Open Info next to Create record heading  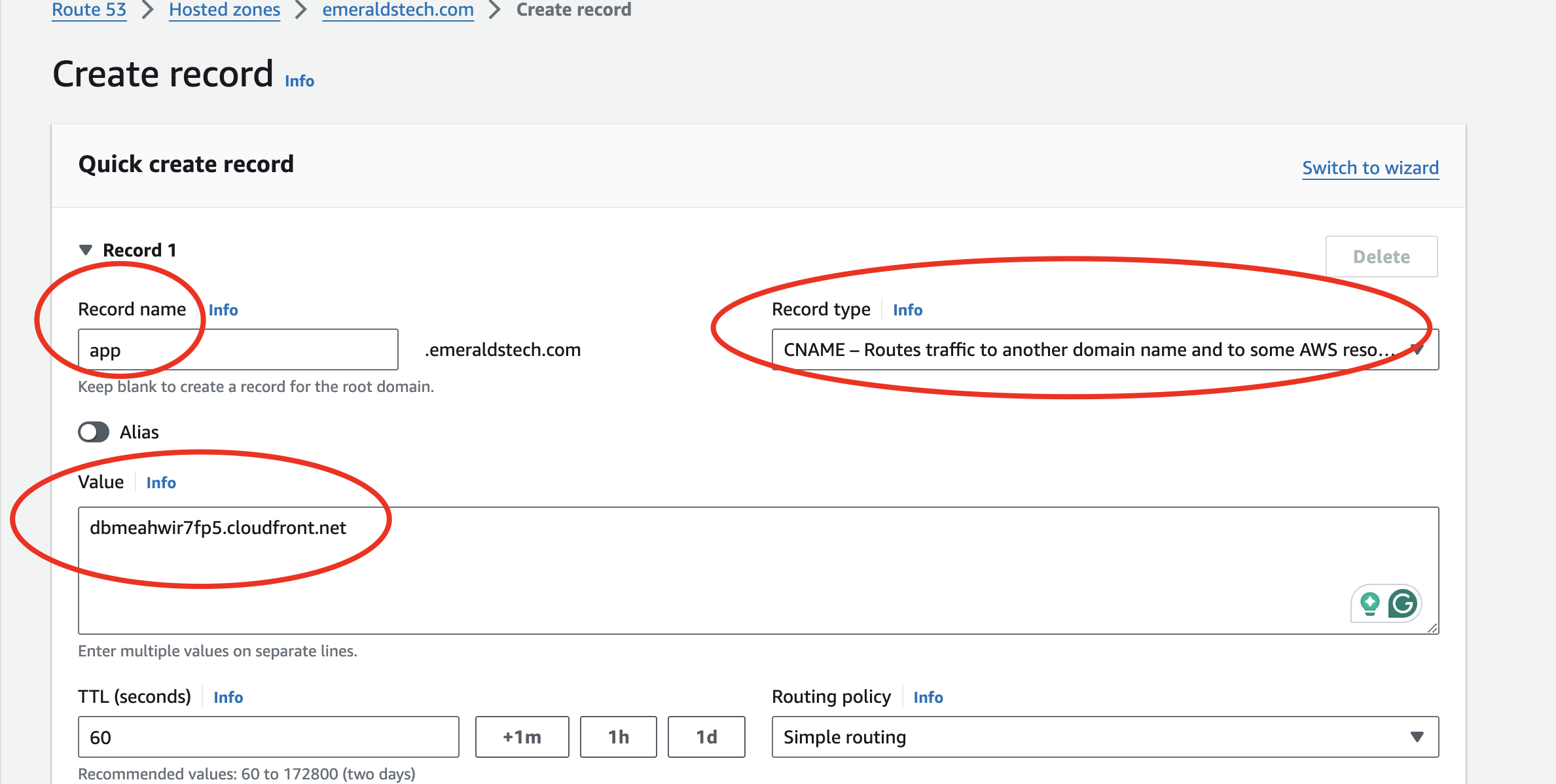[x=299, y=81]
